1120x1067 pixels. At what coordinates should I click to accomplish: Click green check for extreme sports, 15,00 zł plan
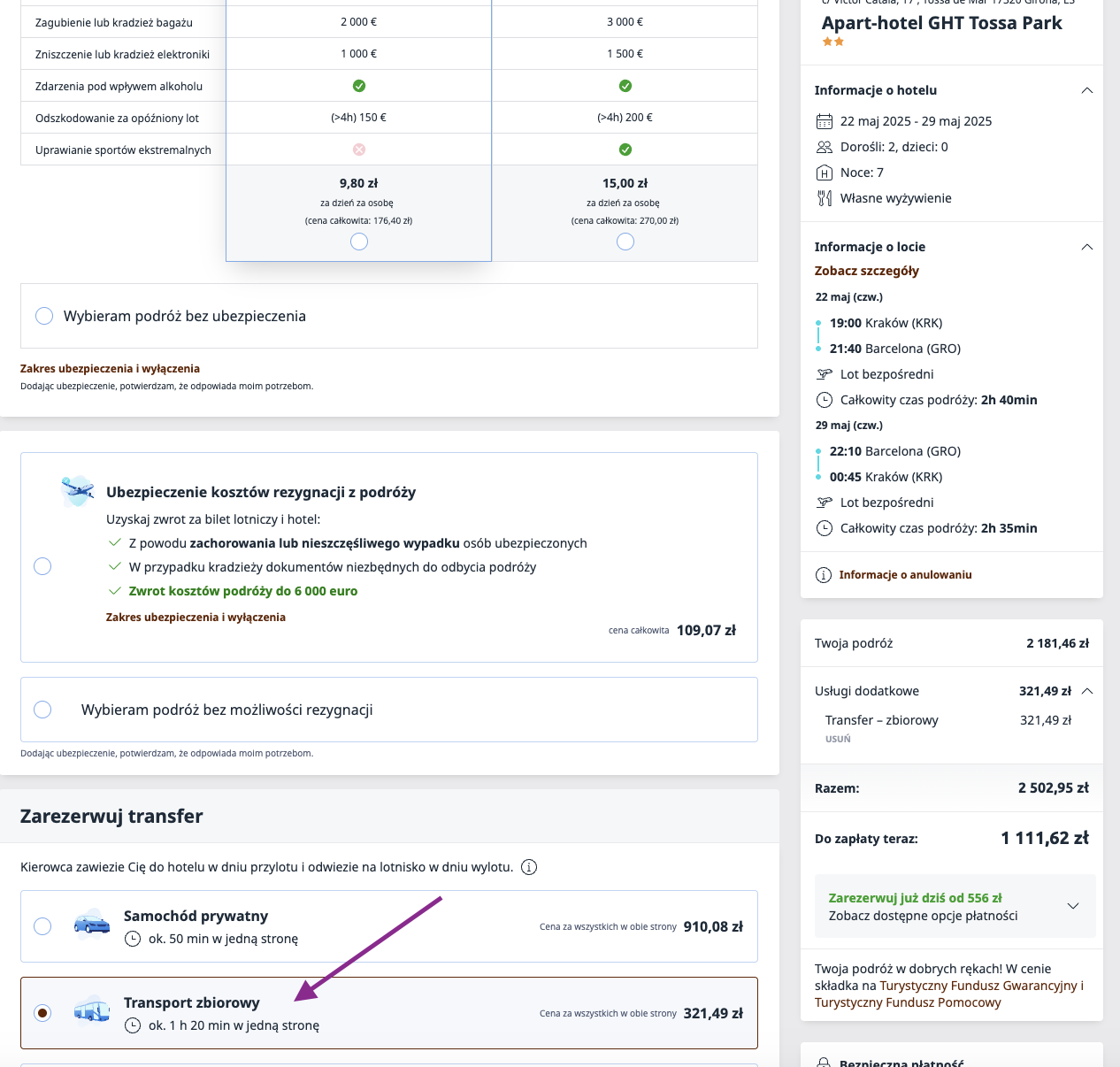click(625, 150)
